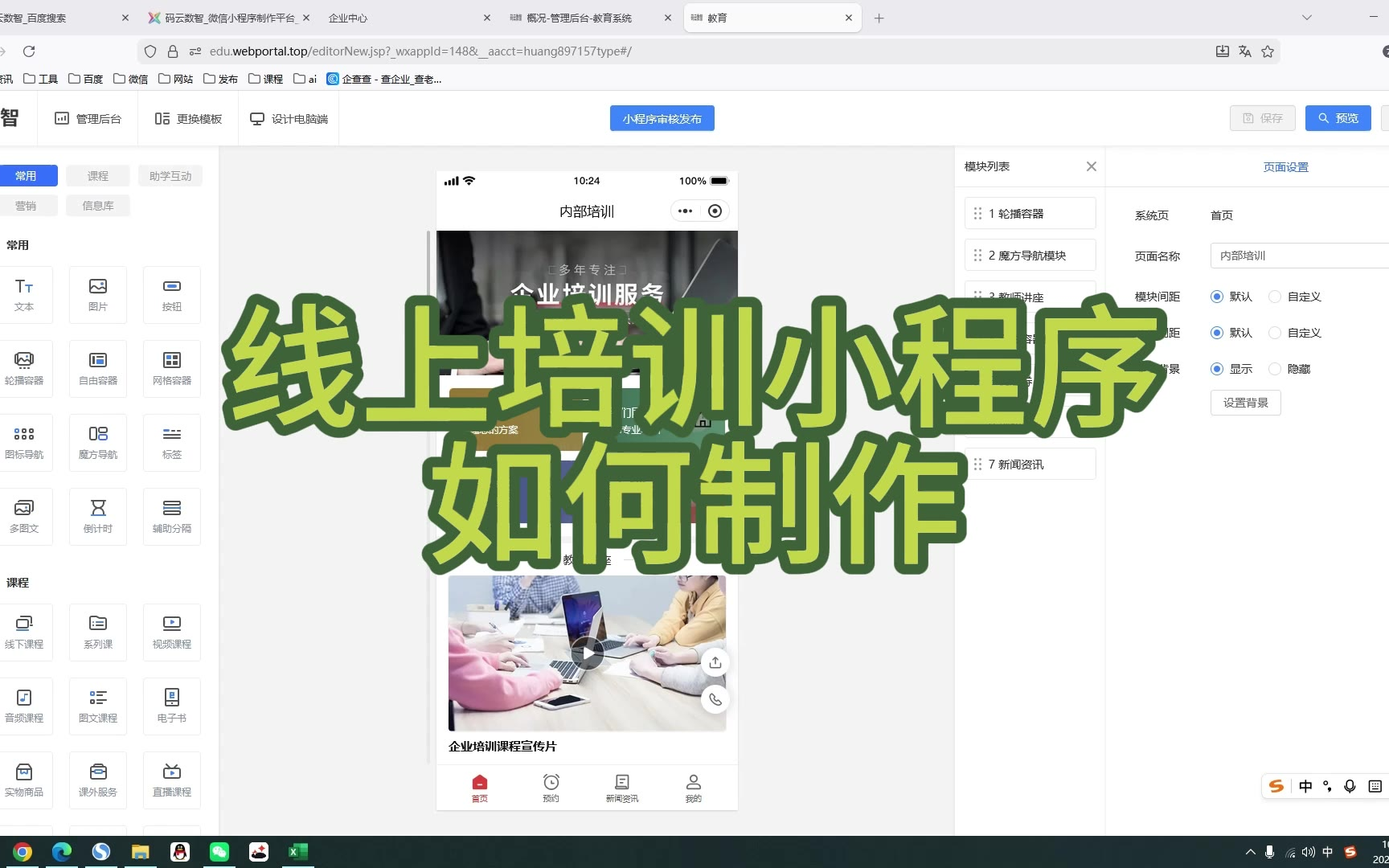Add the 图片 image component
1389x868 pixels.
(98, 294)
